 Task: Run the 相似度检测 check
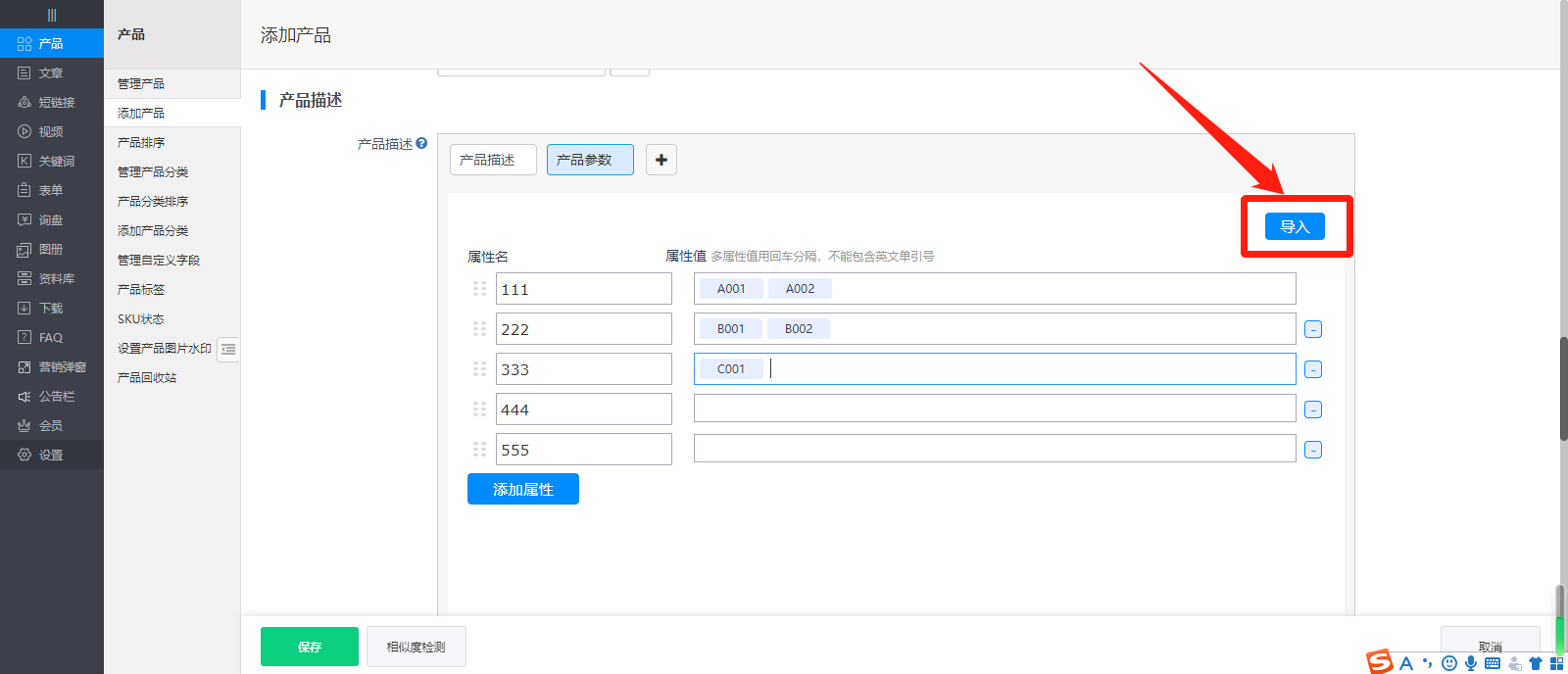coord(416,647)
